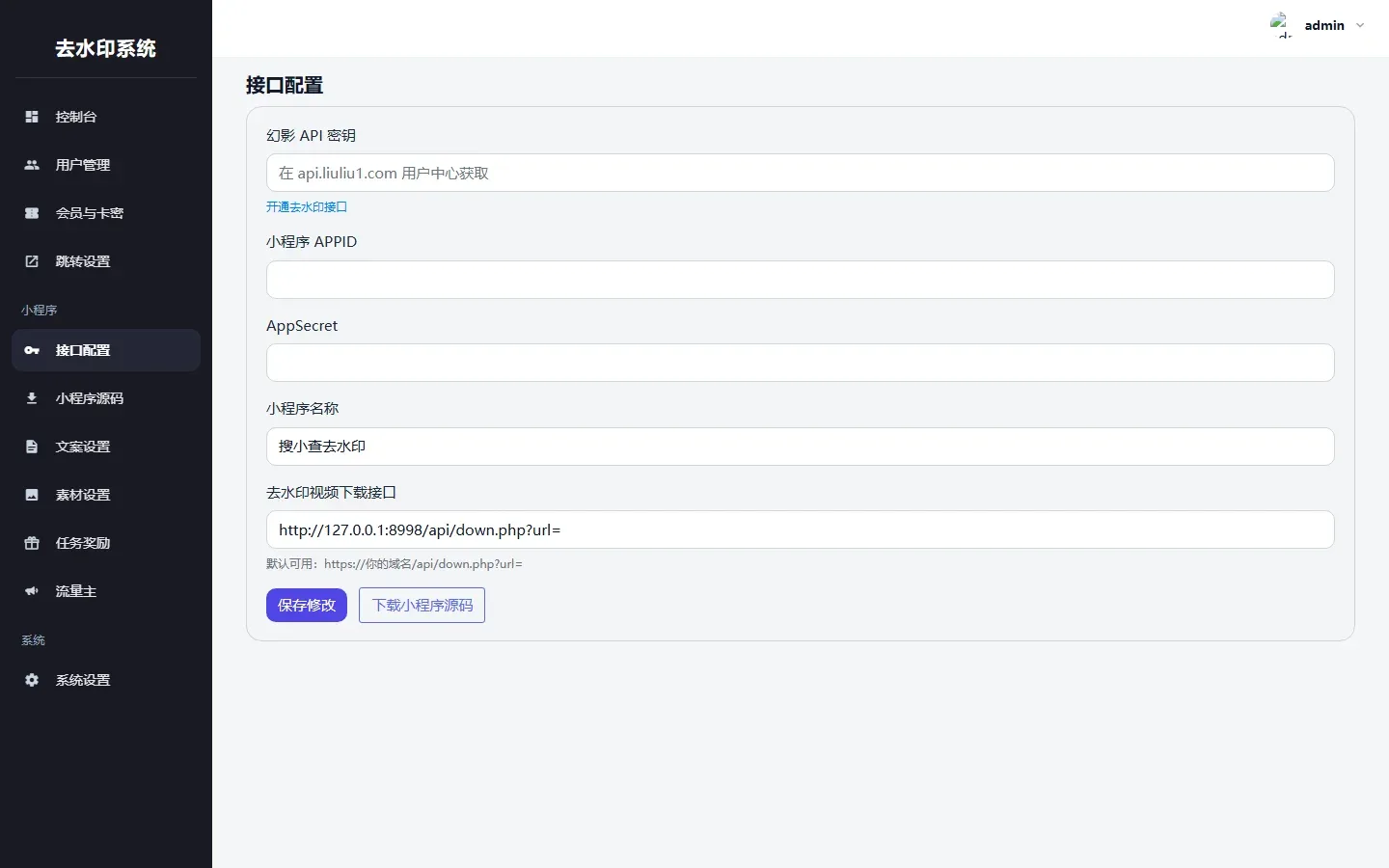Select the 接口配置 sidebar item
The width and height of the screenshot is (1389, 868).
pos(106,350)
